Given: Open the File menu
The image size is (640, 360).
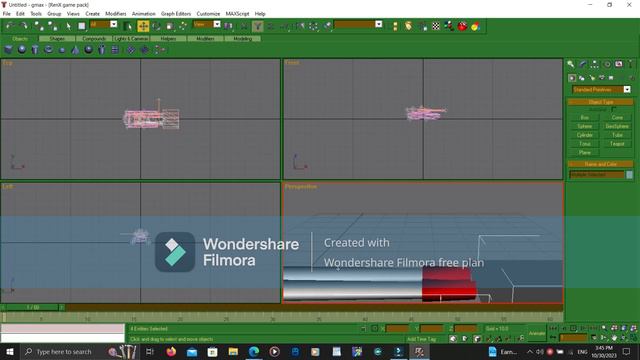Looking at the screenshot, I should tap(7, 13).
